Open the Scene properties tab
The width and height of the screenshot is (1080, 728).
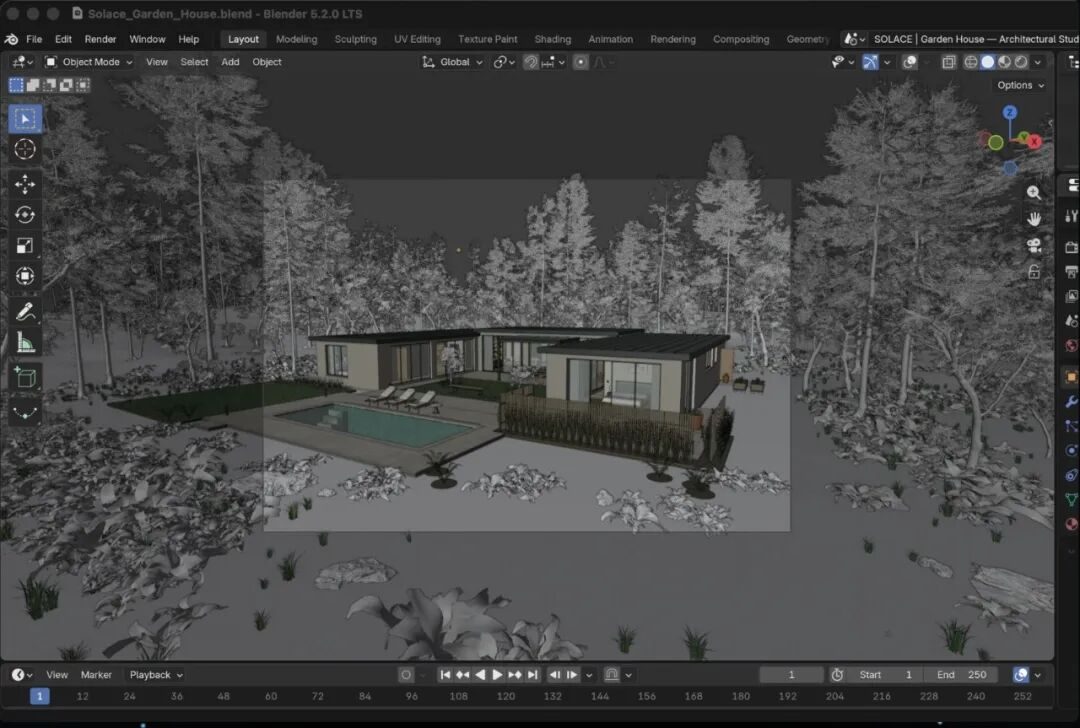(x=1072, y=321)
